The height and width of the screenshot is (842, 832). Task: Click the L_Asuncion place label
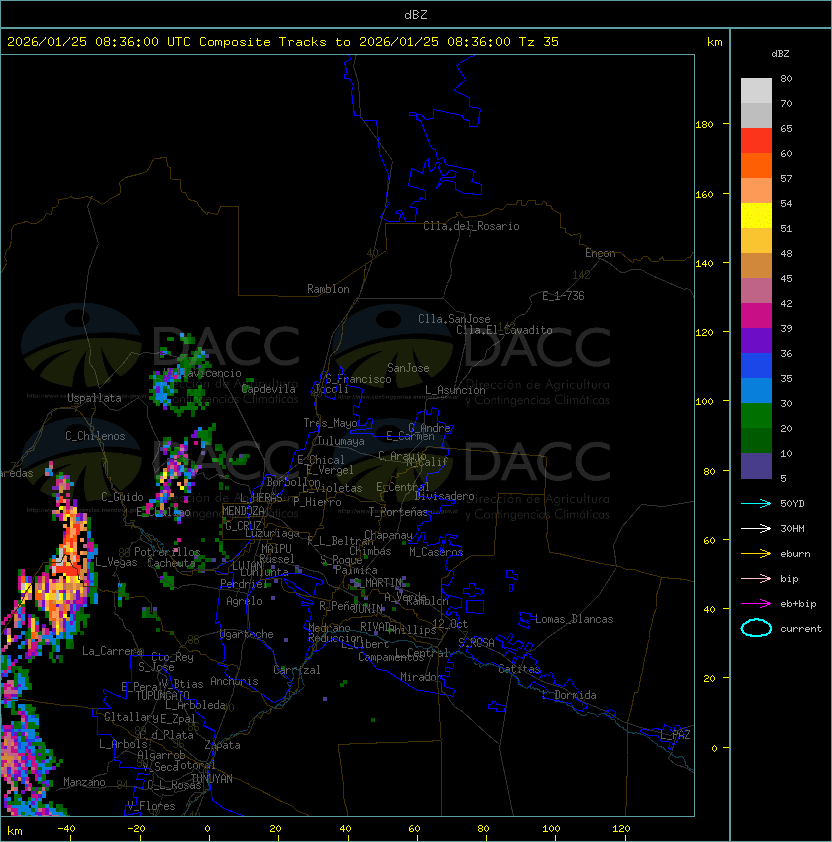tap(455, 390)
